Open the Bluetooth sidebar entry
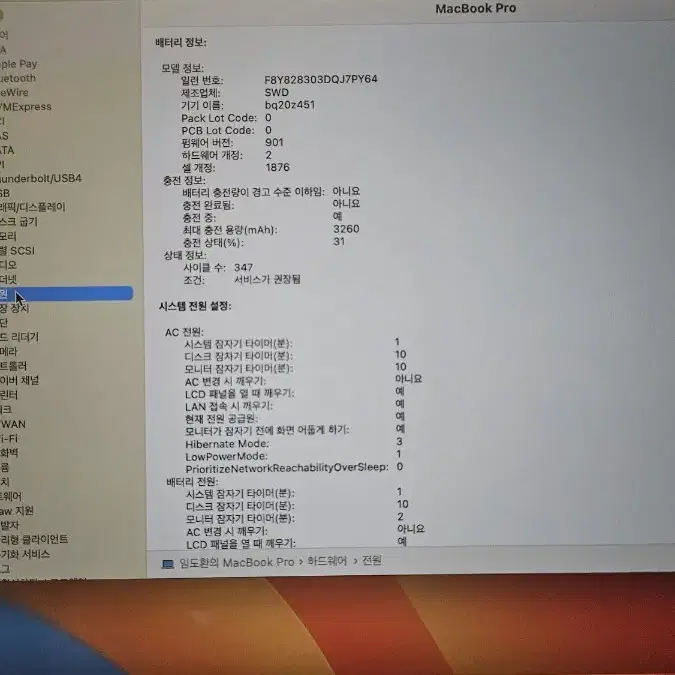The image size is (675, 675). 18,78
